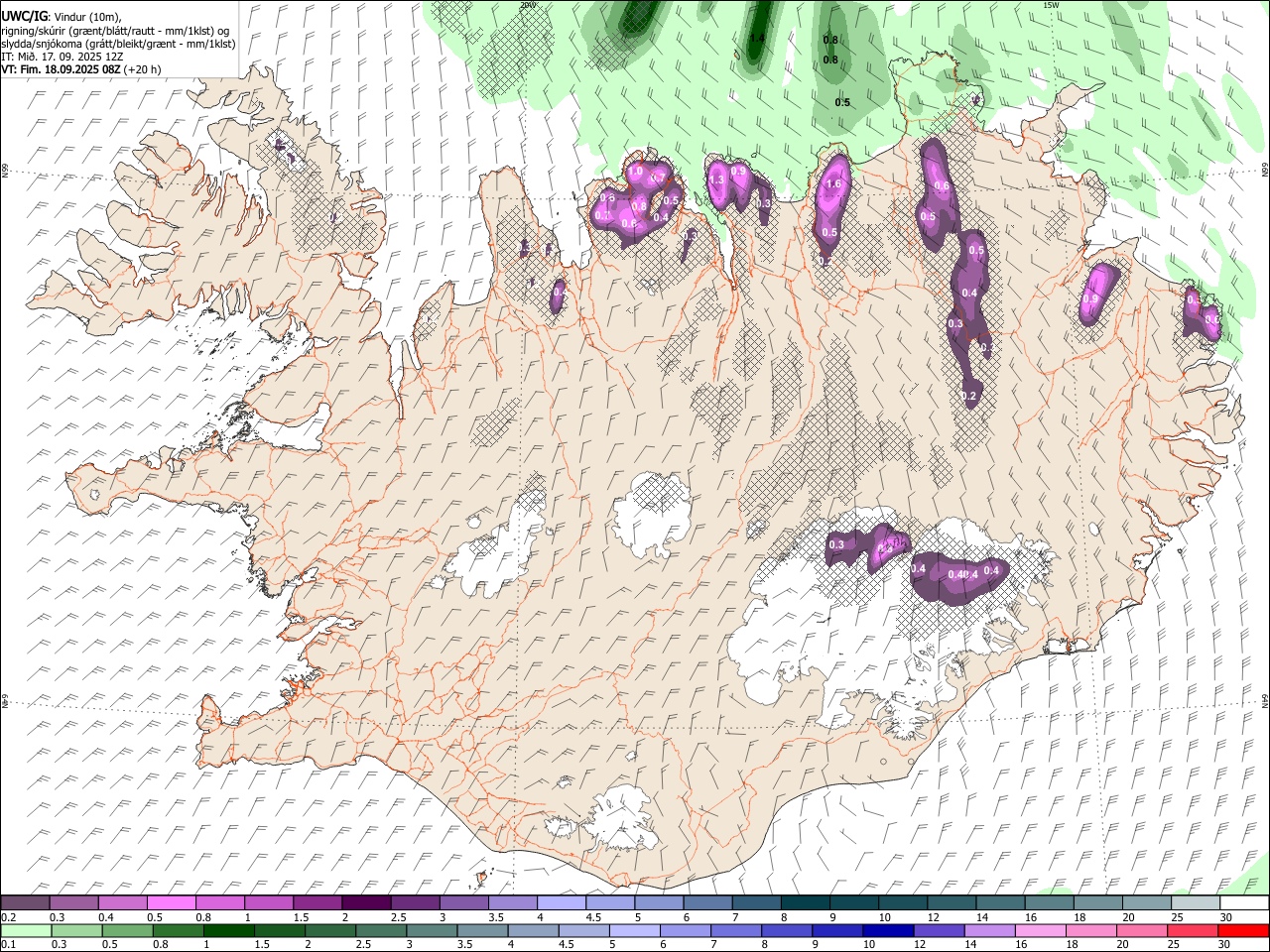Viewport: 1270px width, 952px height.
Task: Click the '1.3' snowfall value on the map
Action: 716,179
